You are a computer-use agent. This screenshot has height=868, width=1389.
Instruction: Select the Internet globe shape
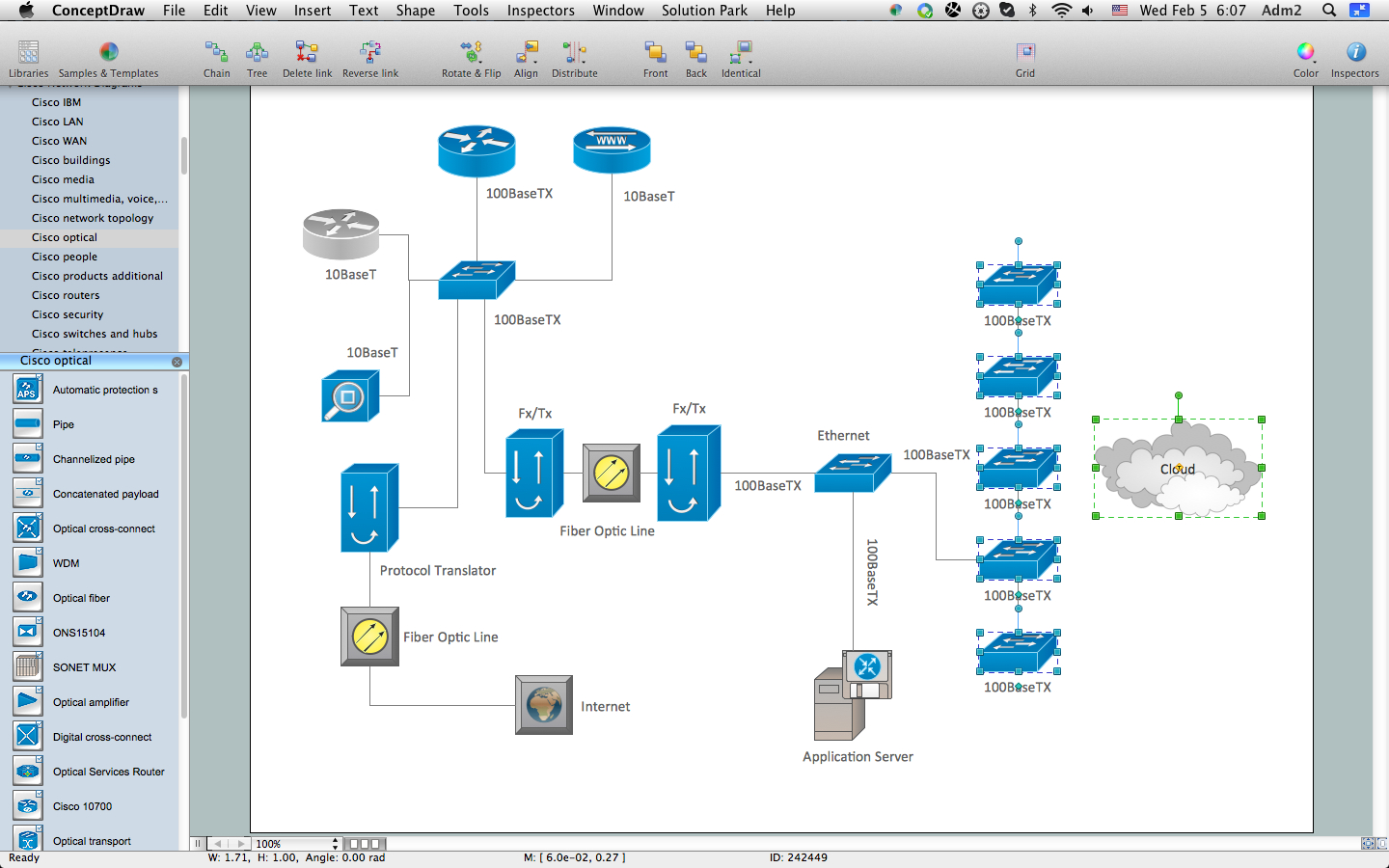tap(544, 705)
